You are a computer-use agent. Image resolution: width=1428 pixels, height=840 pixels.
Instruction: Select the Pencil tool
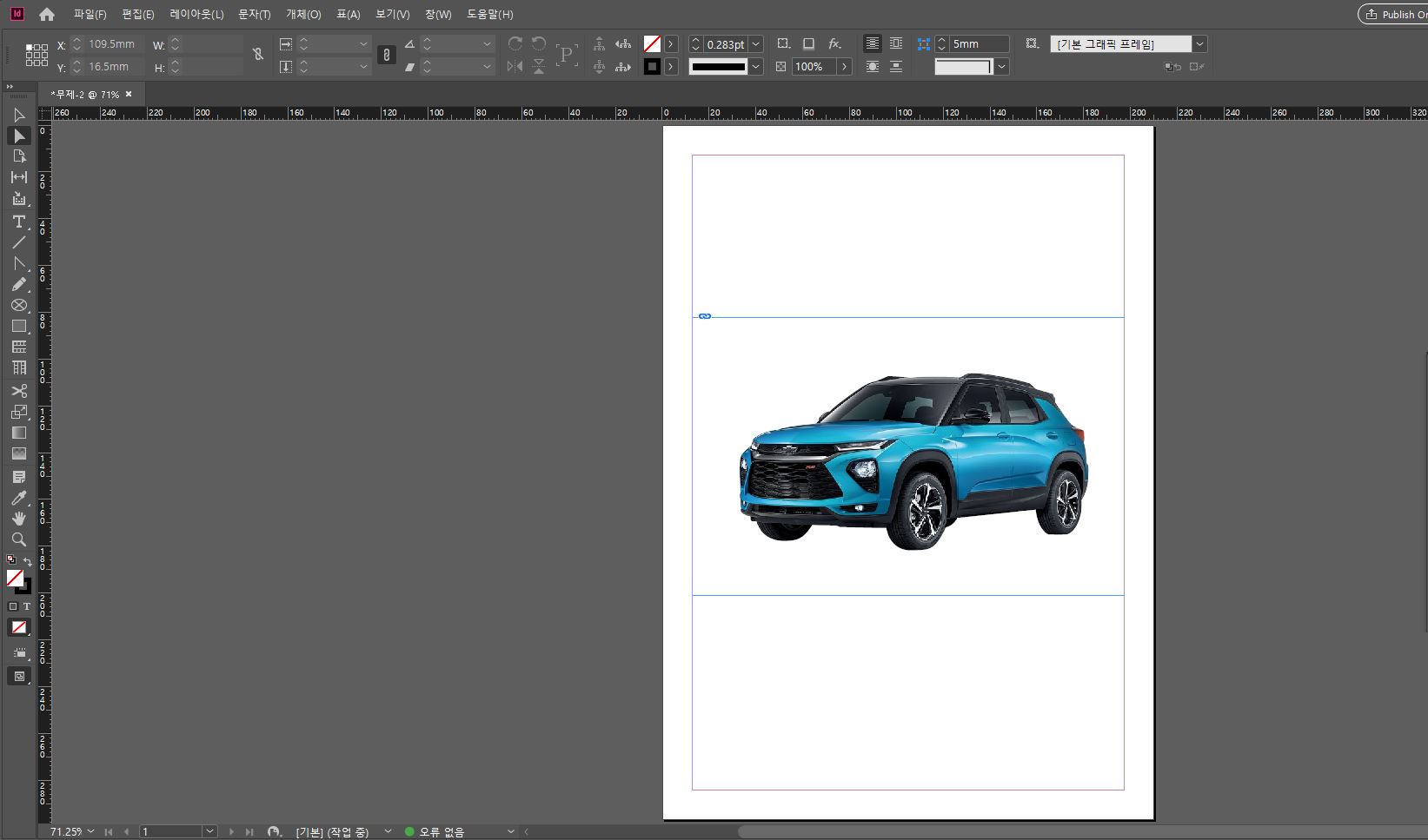pos(19,284)
